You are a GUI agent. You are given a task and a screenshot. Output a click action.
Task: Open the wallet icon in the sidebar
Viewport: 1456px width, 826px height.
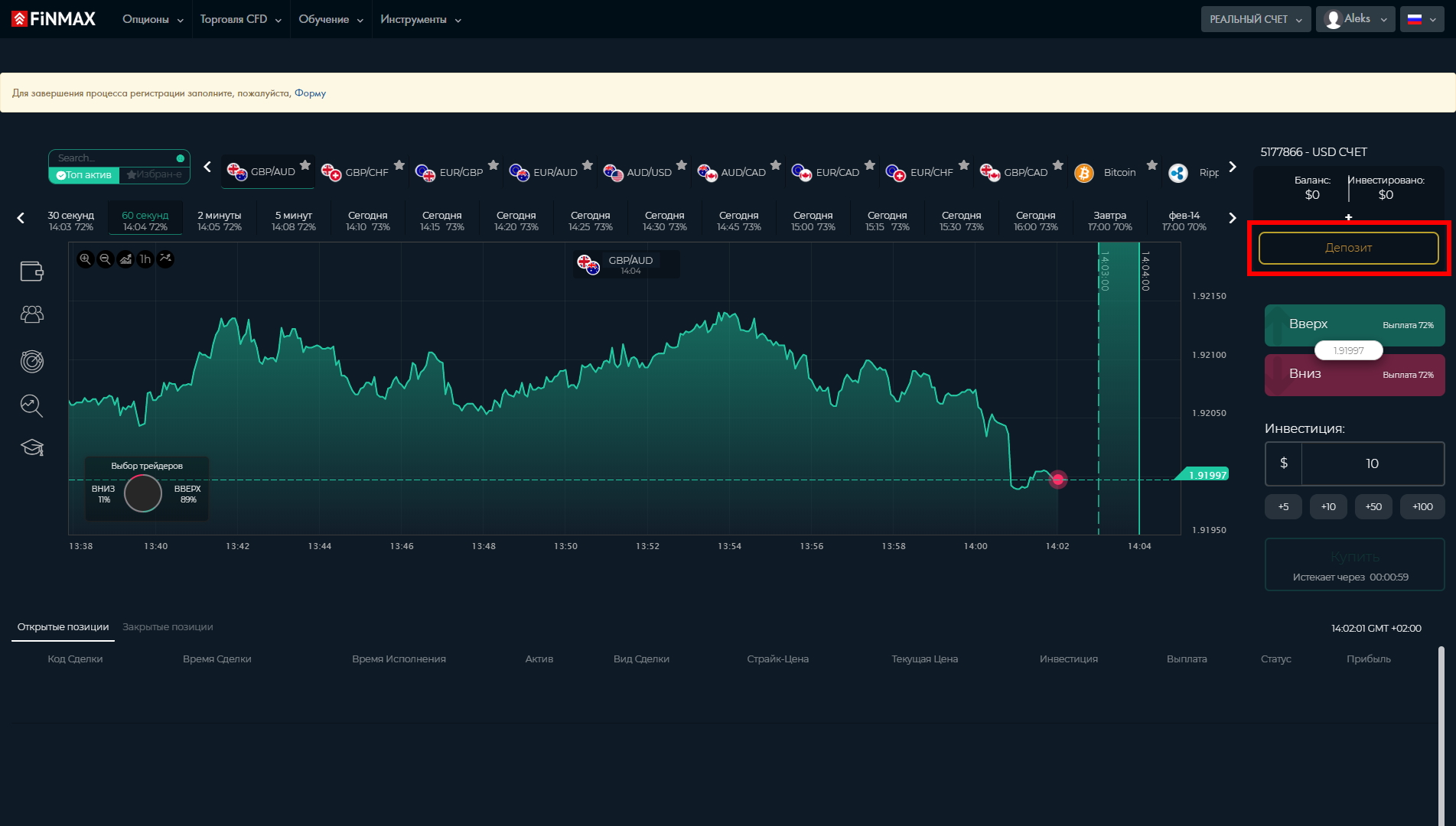[x=31, y=271]
